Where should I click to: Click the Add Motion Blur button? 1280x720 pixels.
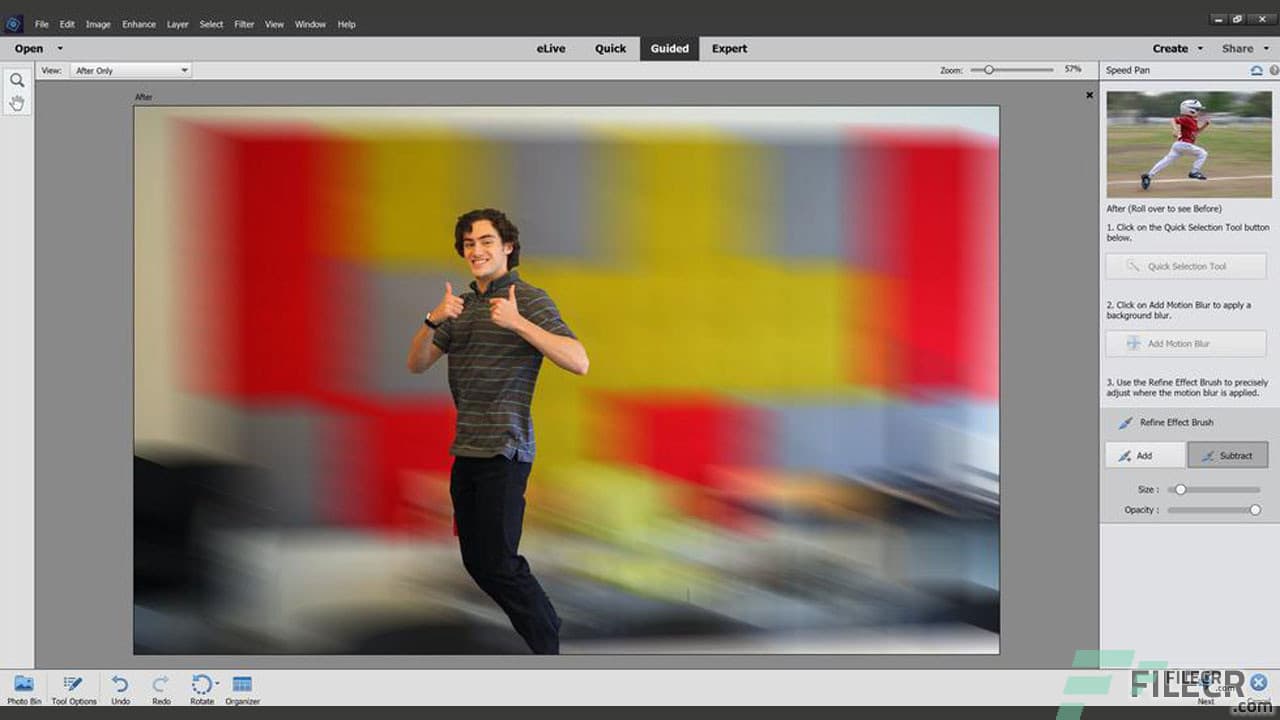click(1185, 343)
